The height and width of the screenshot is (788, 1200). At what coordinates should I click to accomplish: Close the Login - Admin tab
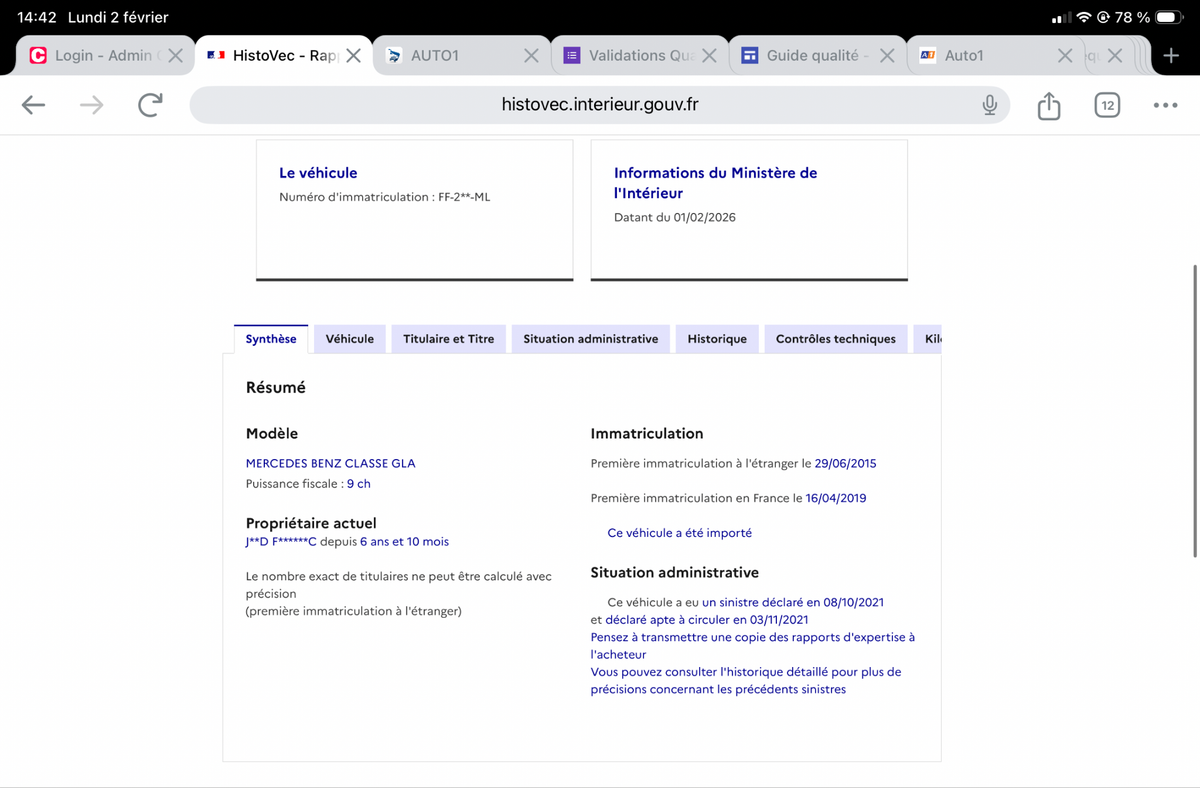click(175, 56)
